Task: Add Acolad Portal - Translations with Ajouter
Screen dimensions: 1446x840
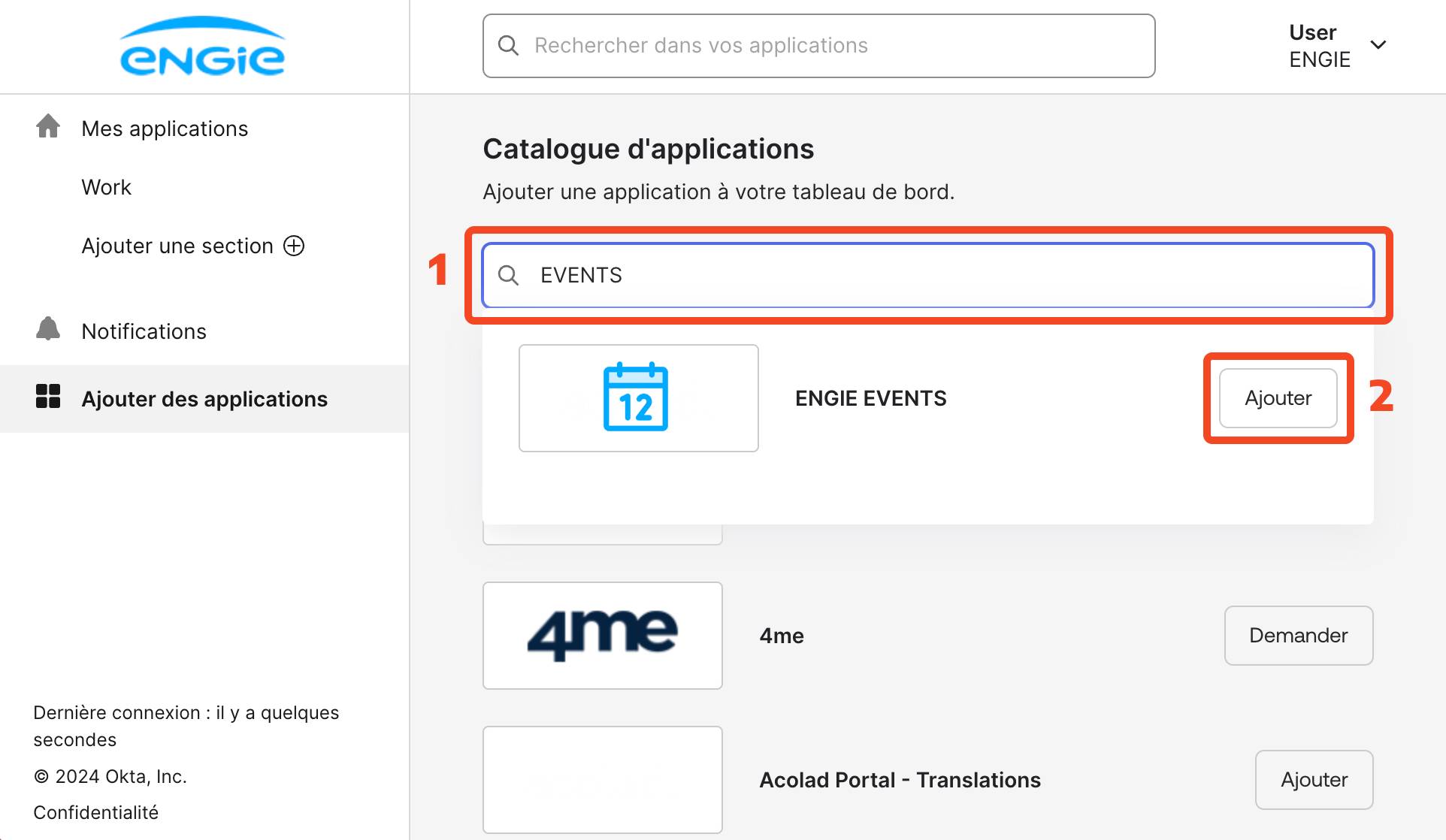Action: click(1314, 780)
